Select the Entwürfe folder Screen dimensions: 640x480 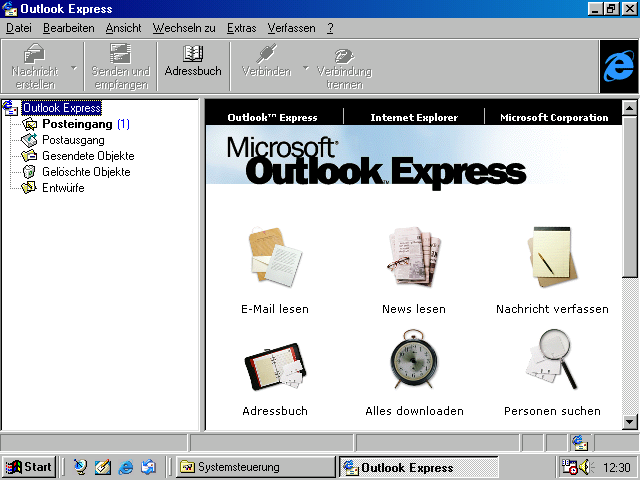63,188
